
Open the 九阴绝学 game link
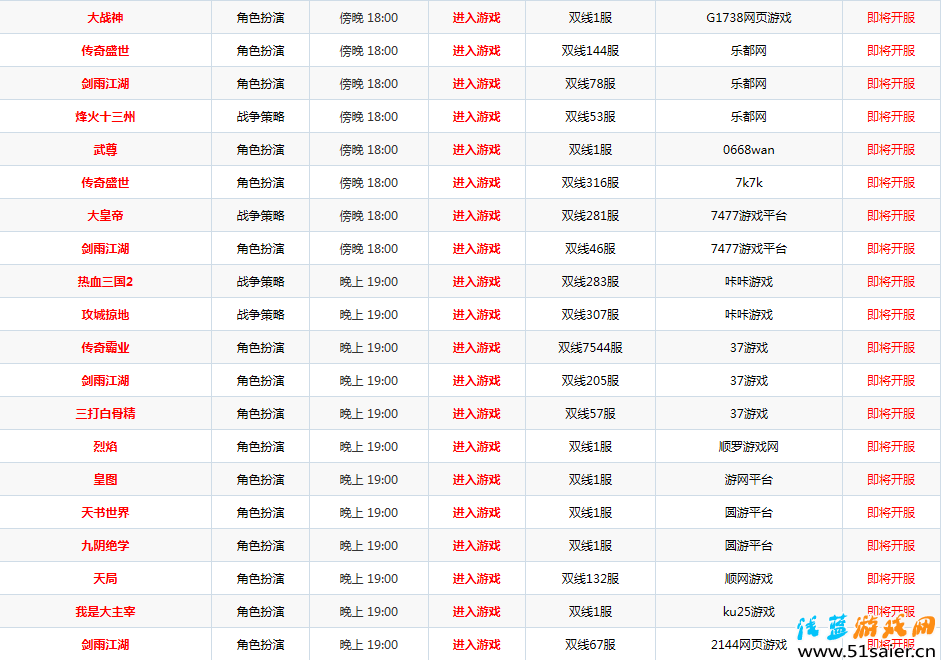105,546
